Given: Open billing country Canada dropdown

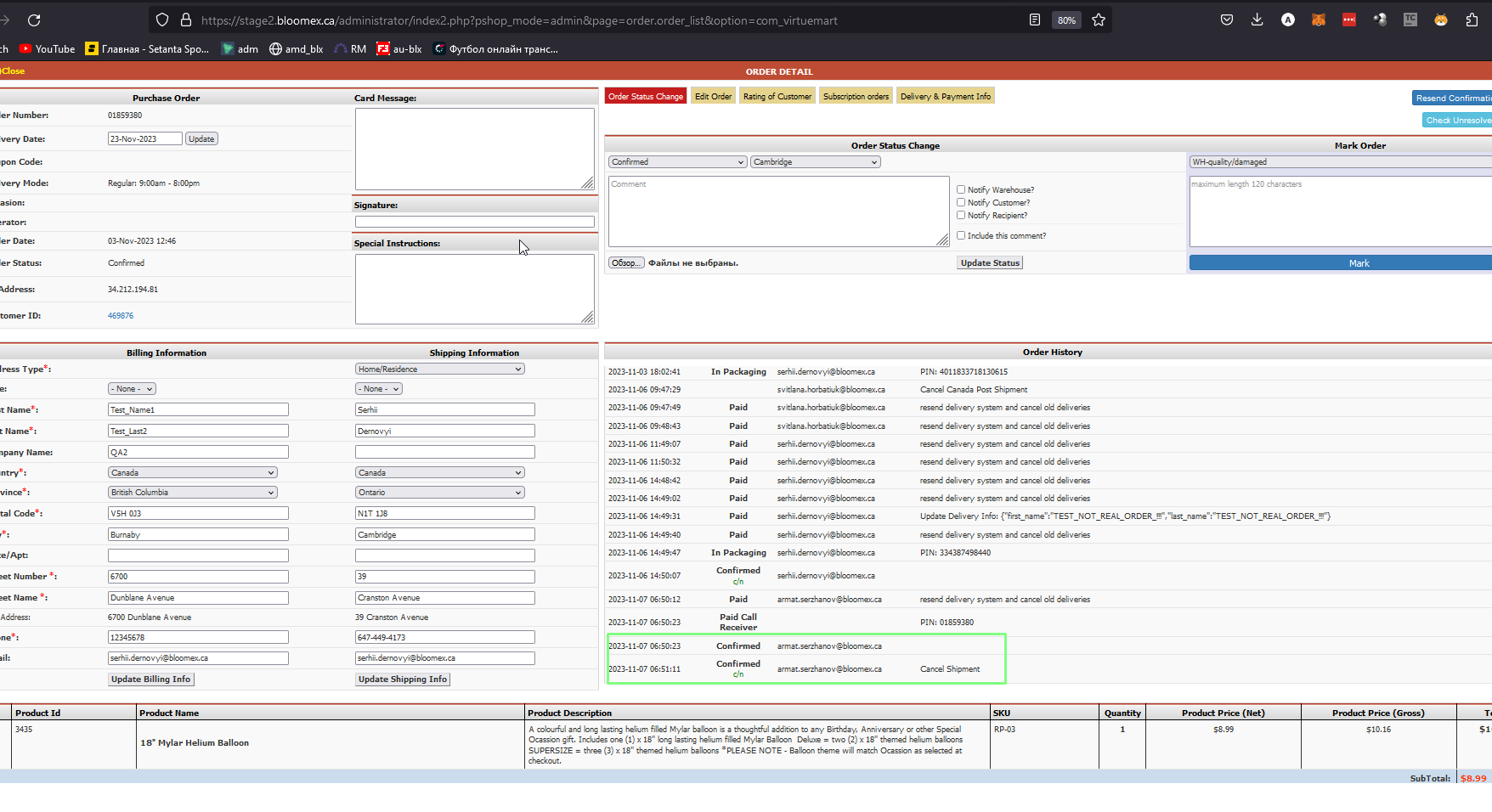Looking at the screenshot, I should coord(193,472).
